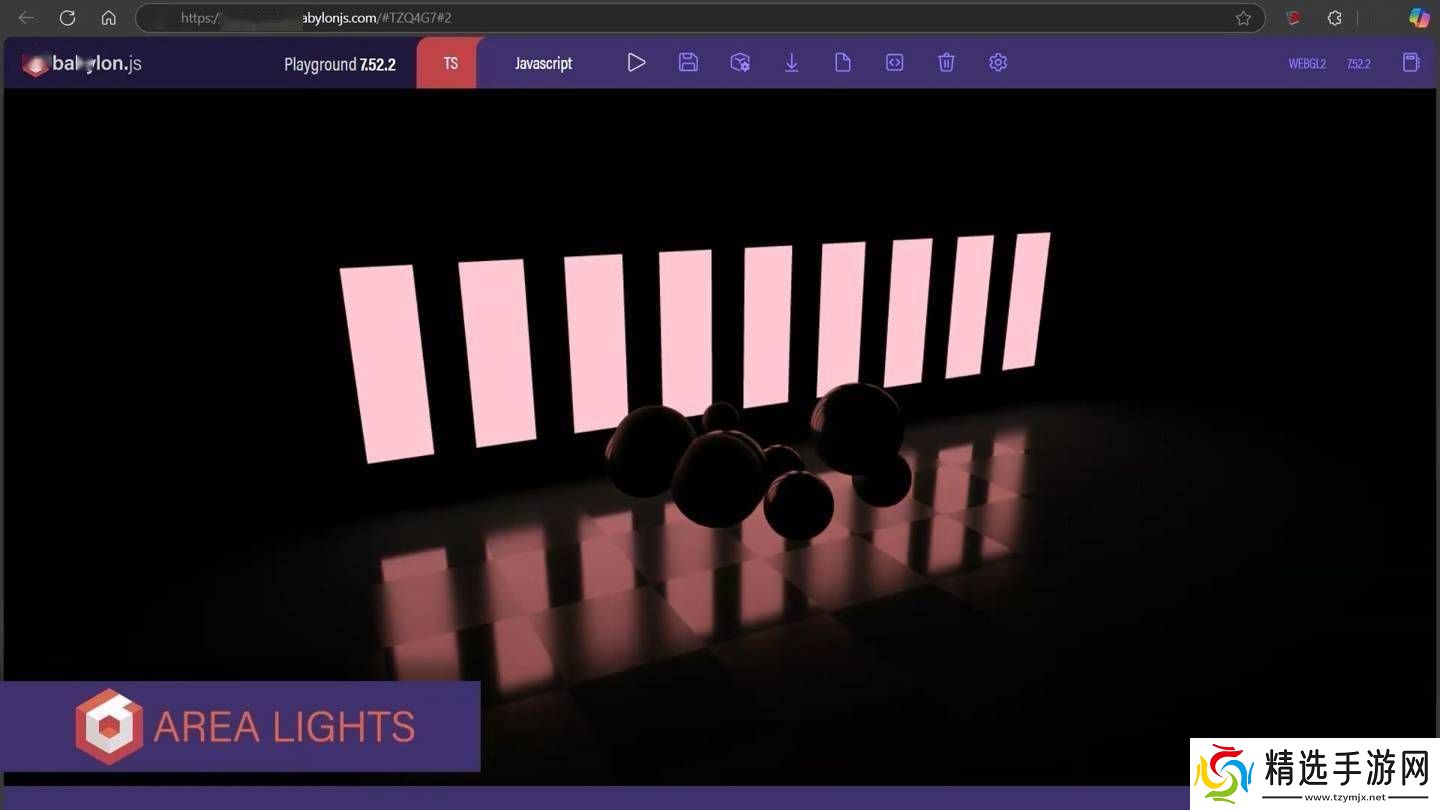Image resolution: width=1440 pixels, height=810 pixels.
Task: Open the browser extensions puzzle icon
Action: point(1334,18)
